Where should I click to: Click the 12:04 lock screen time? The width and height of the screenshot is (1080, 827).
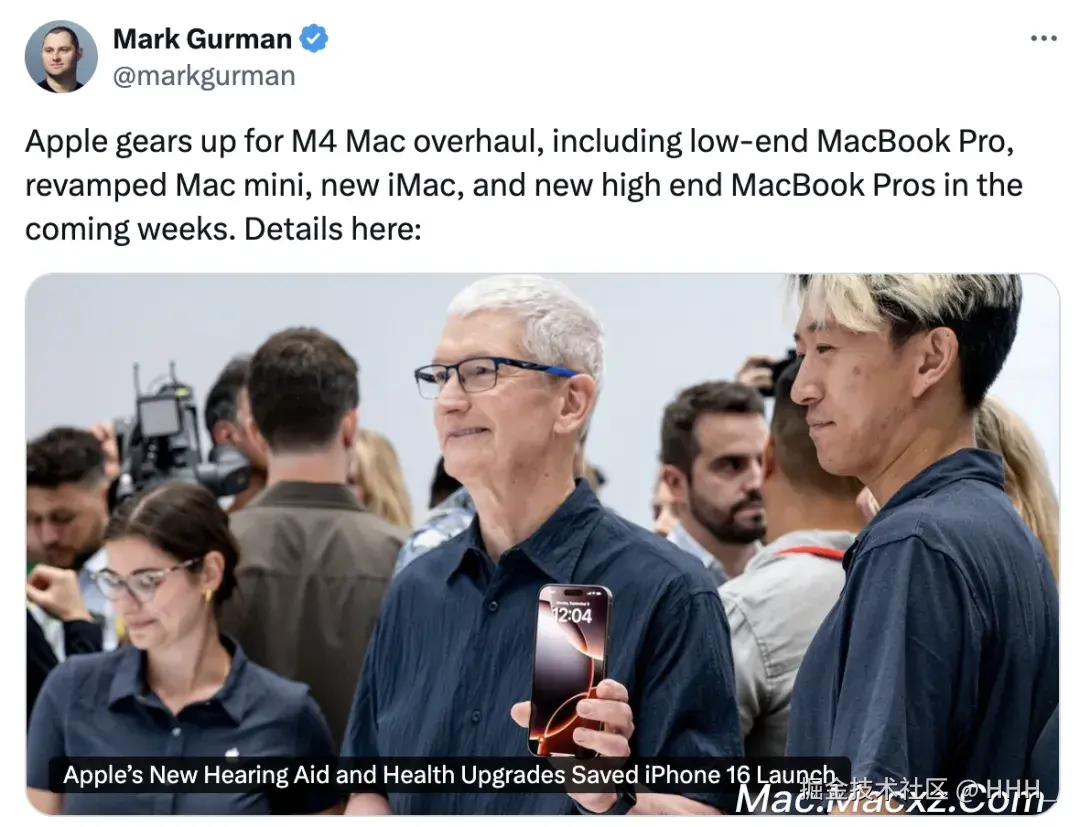click(x=571, y=615)
